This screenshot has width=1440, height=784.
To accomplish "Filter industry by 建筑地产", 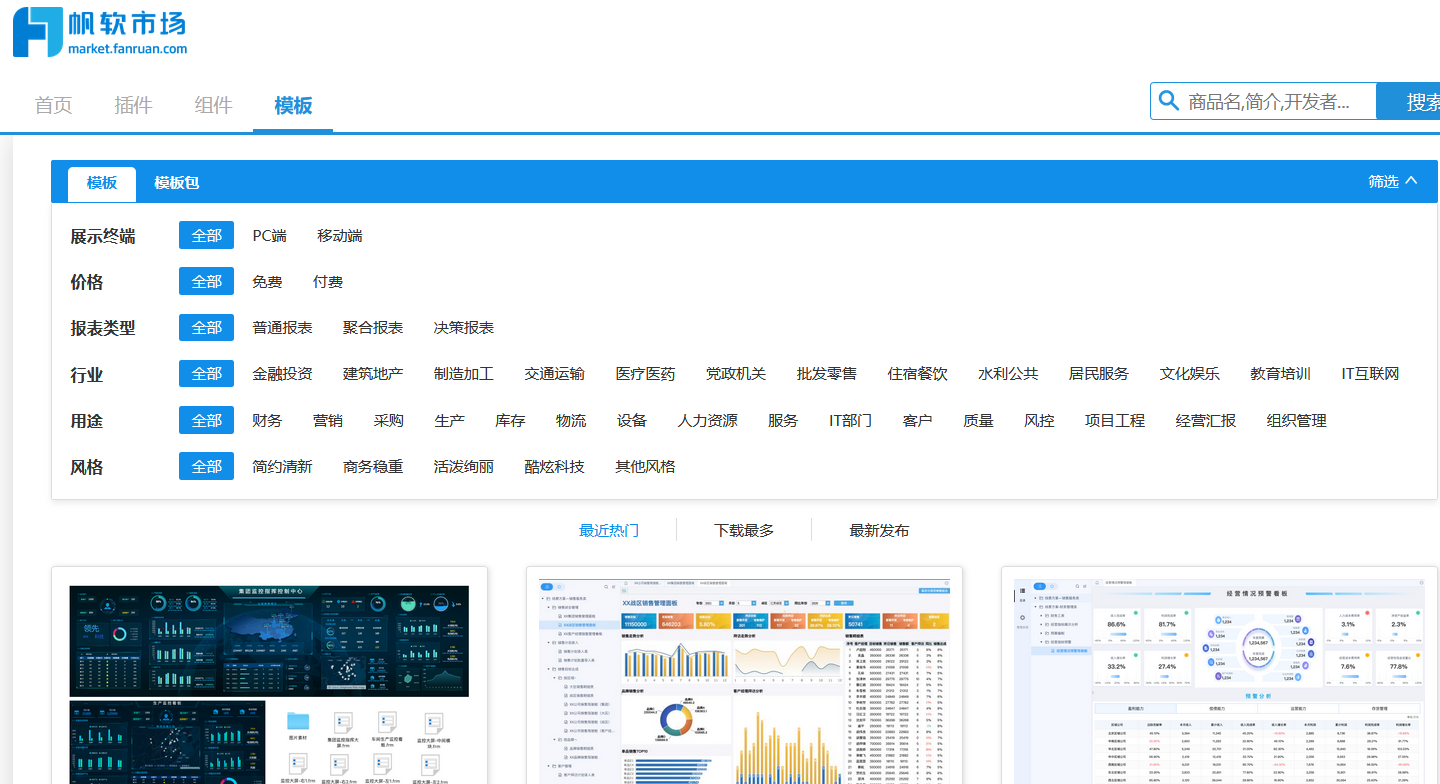I will click(373, 374).
